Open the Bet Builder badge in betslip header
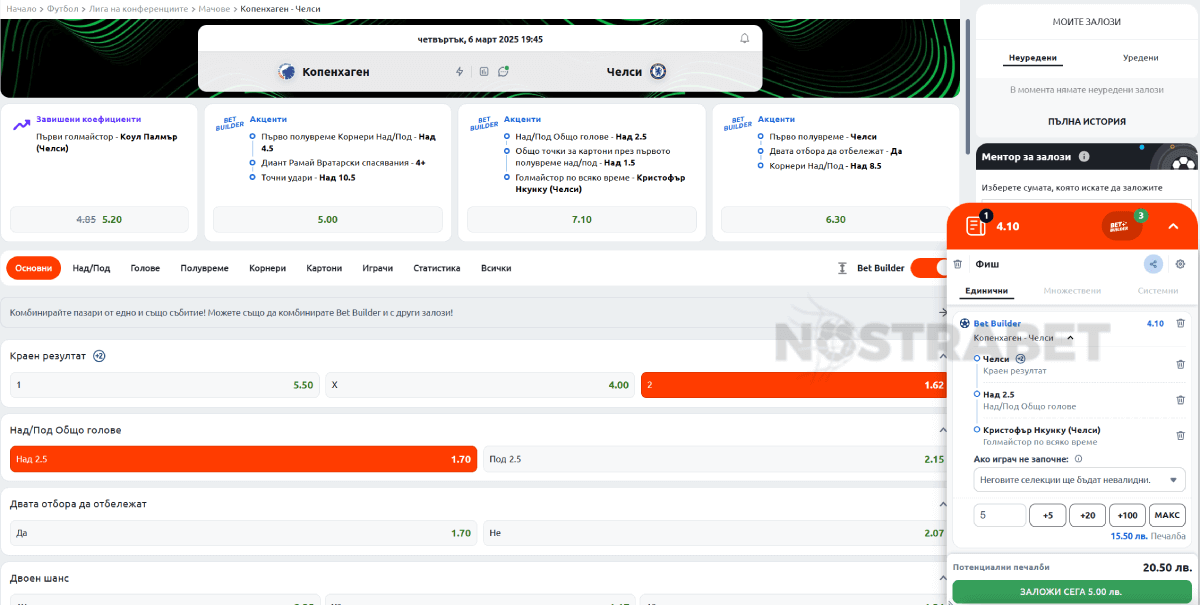The width and height of the screenshot is (1200, 605). point(1121,226)
